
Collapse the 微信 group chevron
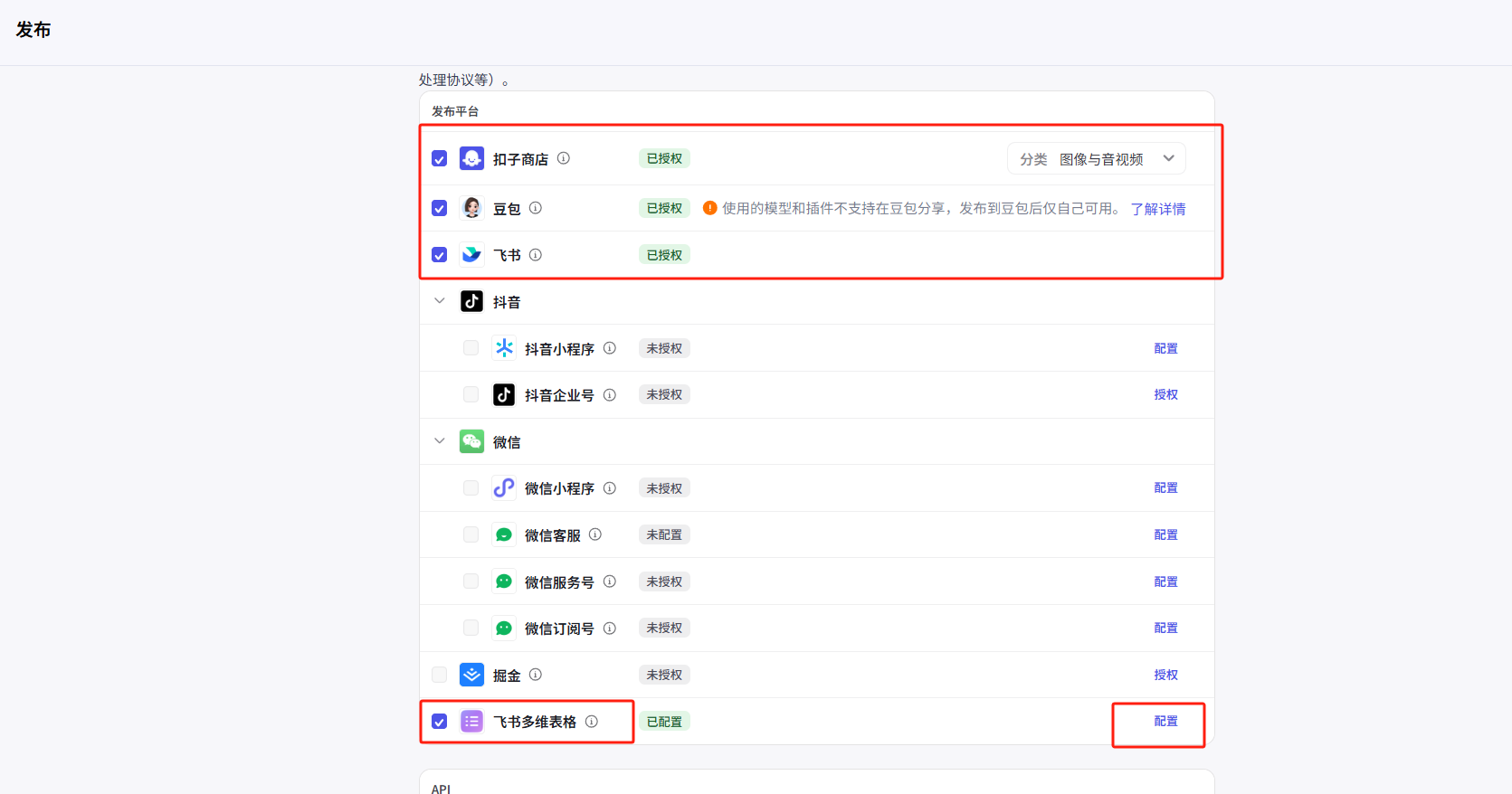[440, 441]
